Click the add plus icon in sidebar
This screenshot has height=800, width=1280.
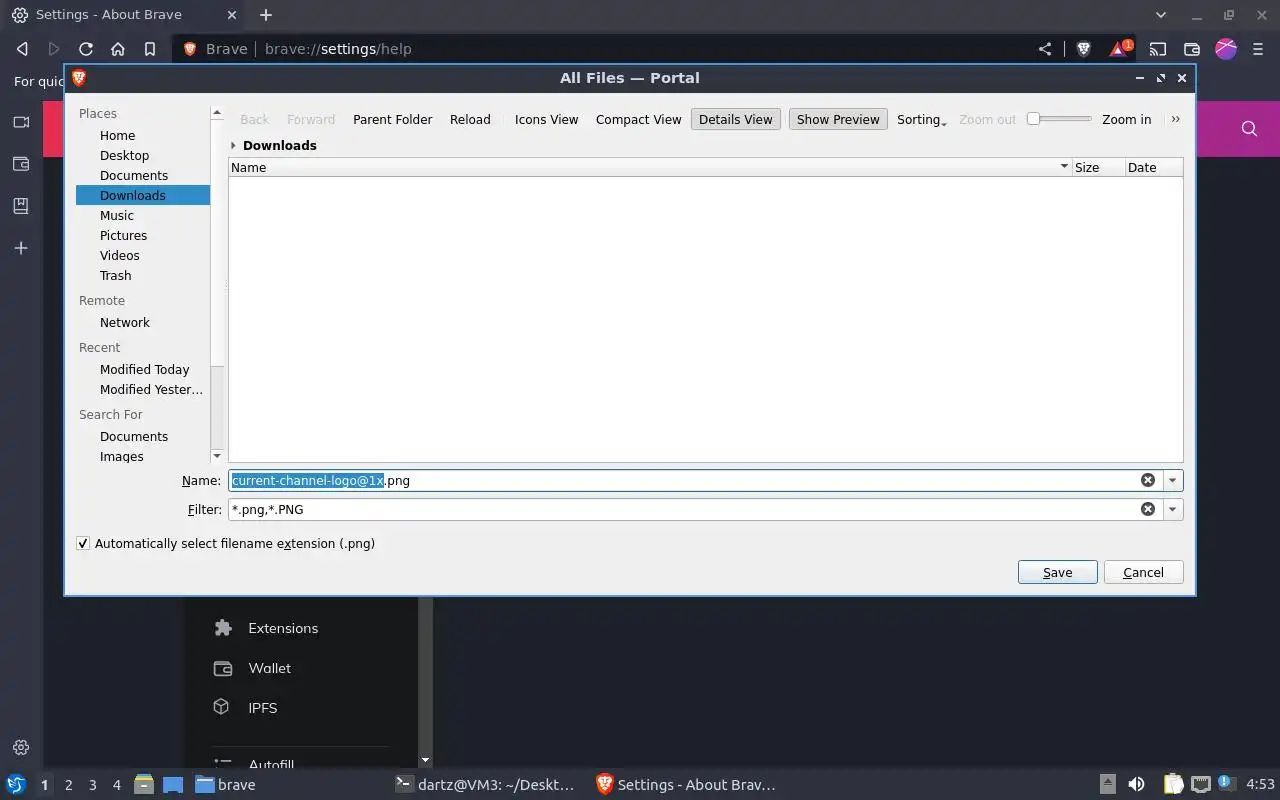click(x=21, y=248)
